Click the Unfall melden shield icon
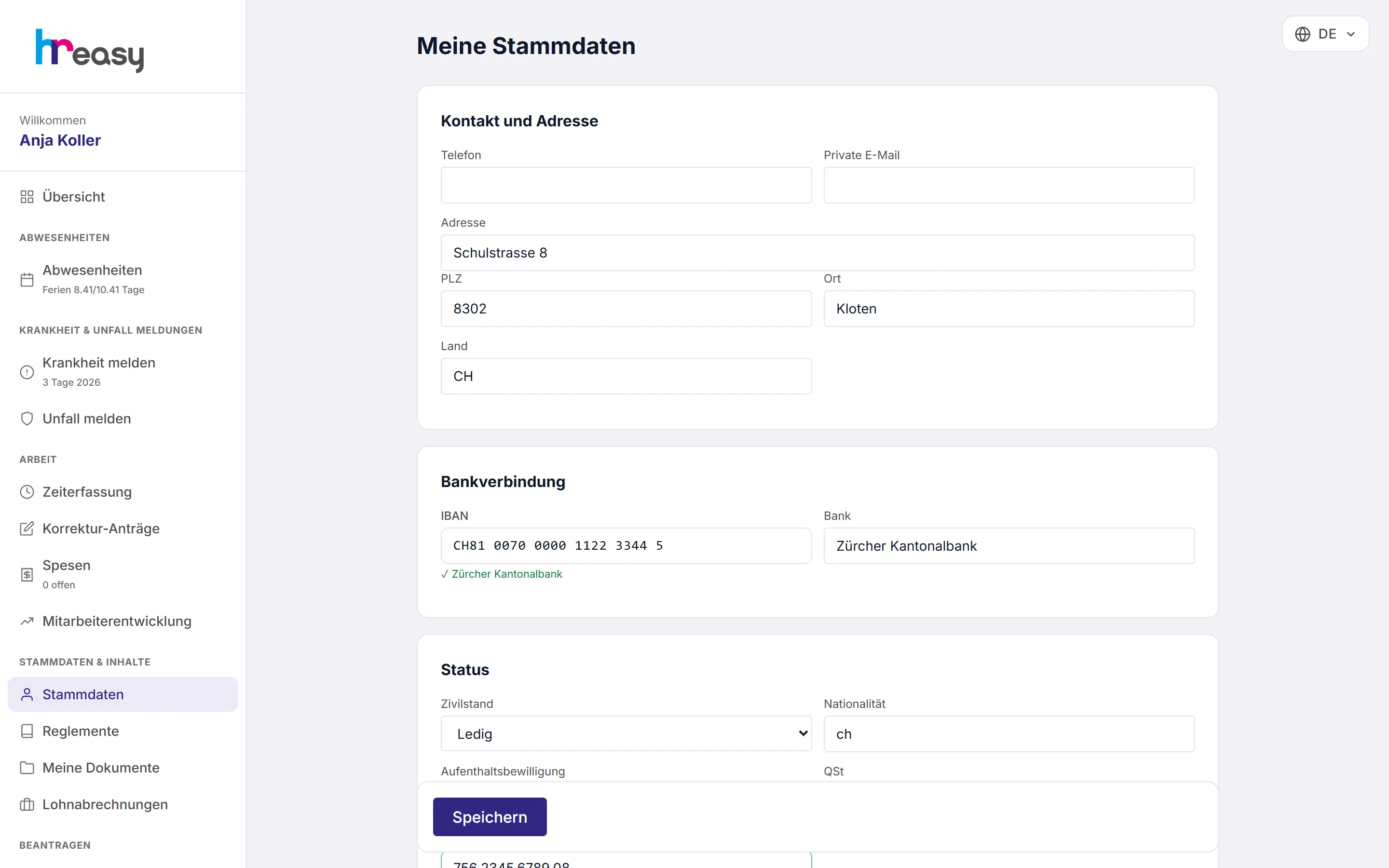This screenshot has height=868, width=1389. click(x=27, y=419)
